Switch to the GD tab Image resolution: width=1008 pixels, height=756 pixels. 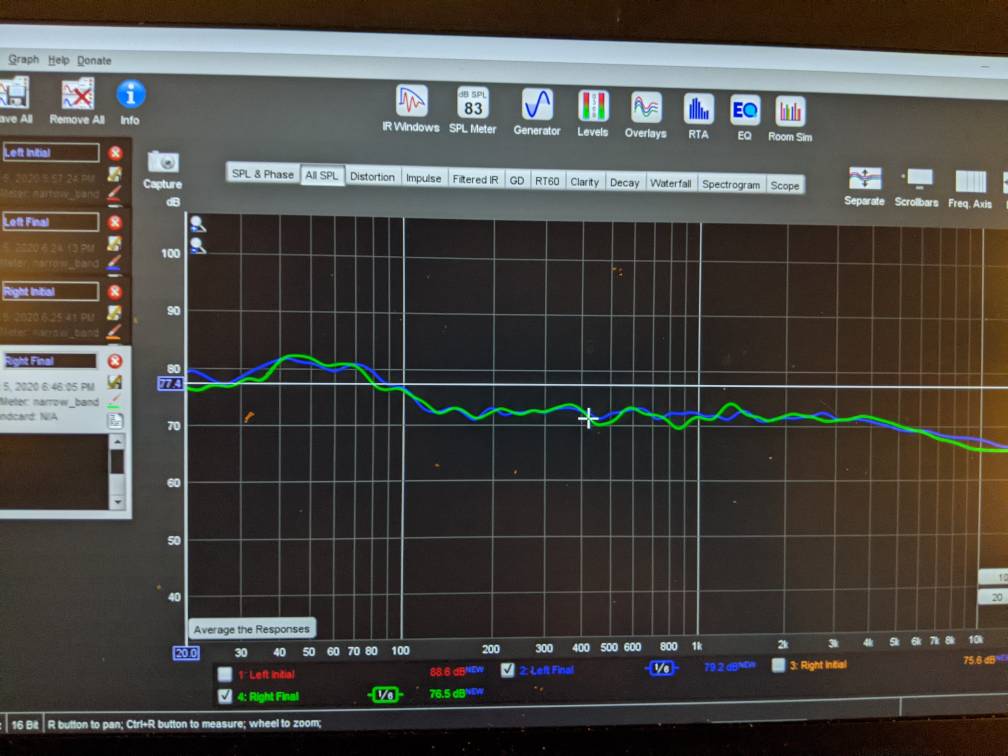pos(517,181)
